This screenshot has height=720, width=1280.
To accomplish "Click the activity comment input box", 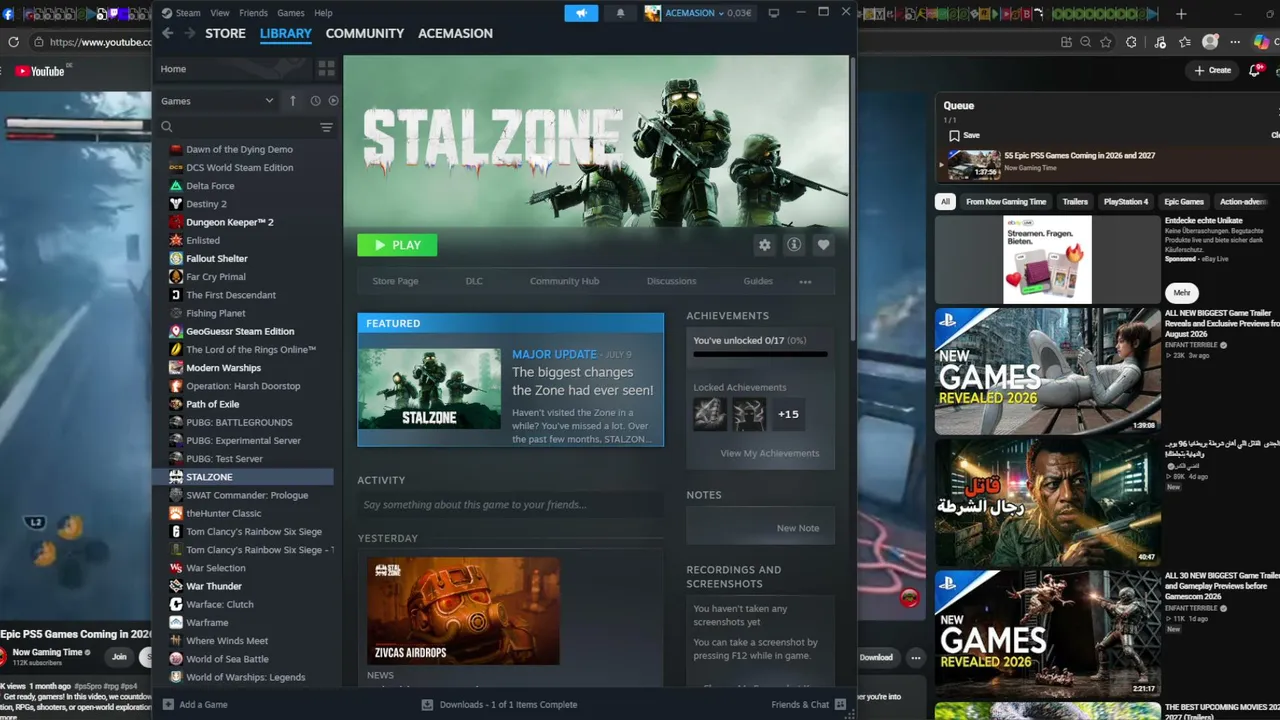I will click(510, 505).
